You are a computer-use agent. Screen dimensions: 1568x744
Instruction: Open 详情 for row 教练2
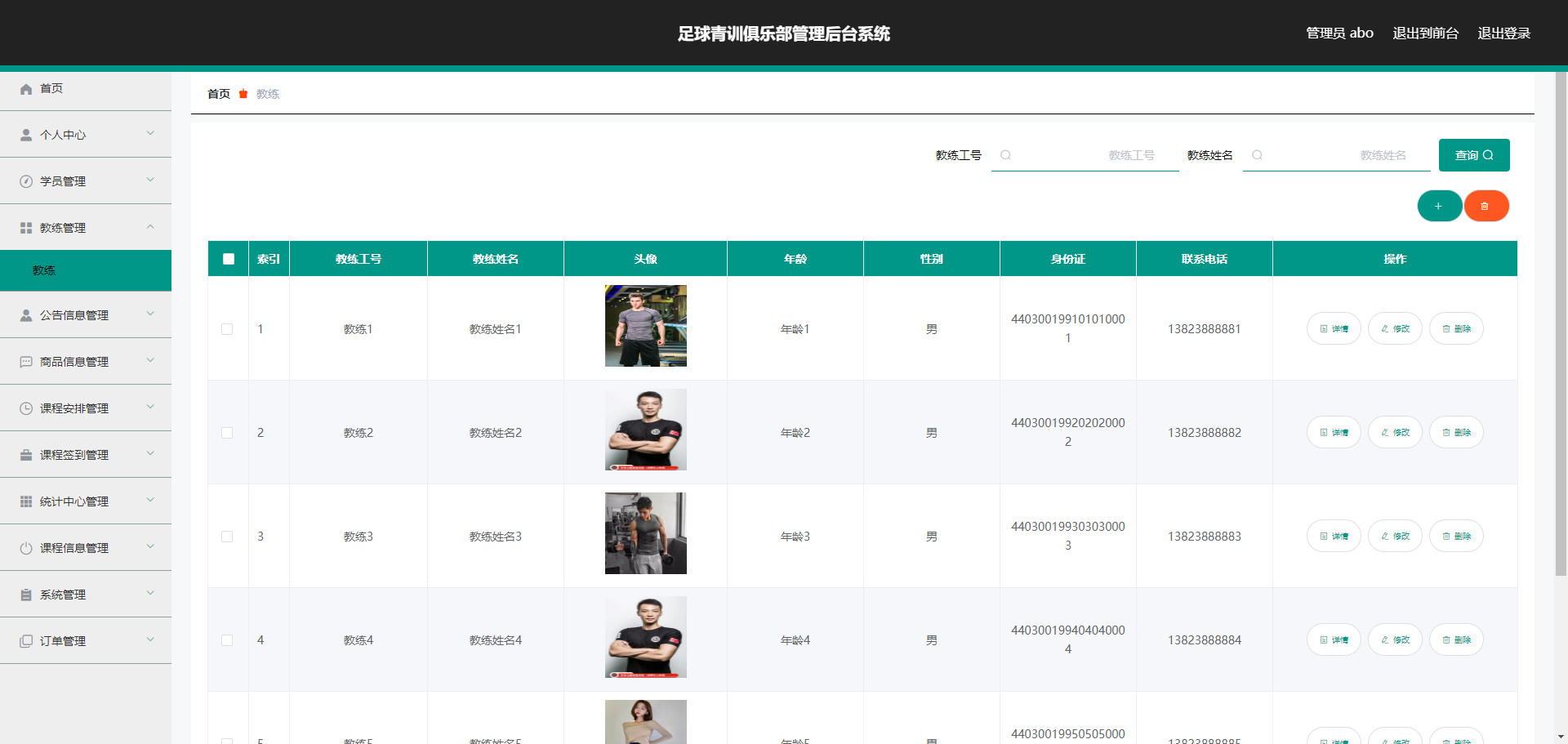[1334, 432]
